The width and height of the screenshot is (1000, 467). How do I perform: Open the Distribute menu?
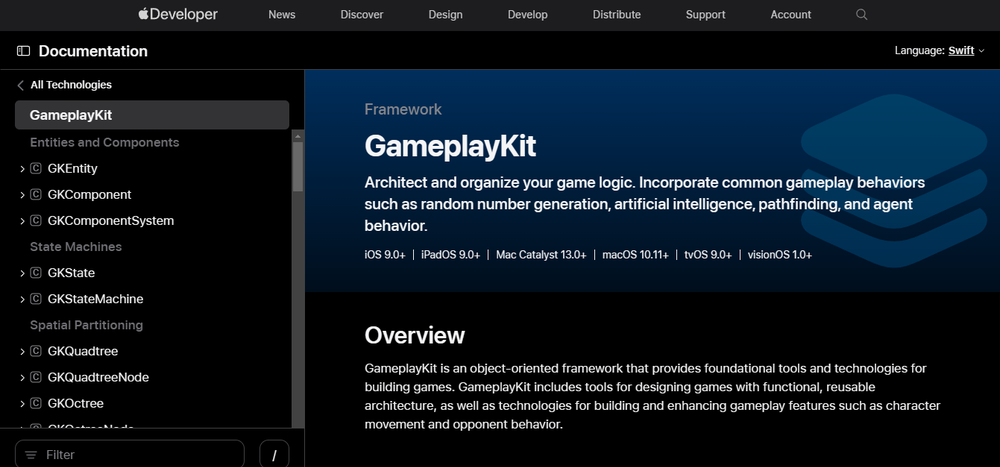click(x=617, y=15)
